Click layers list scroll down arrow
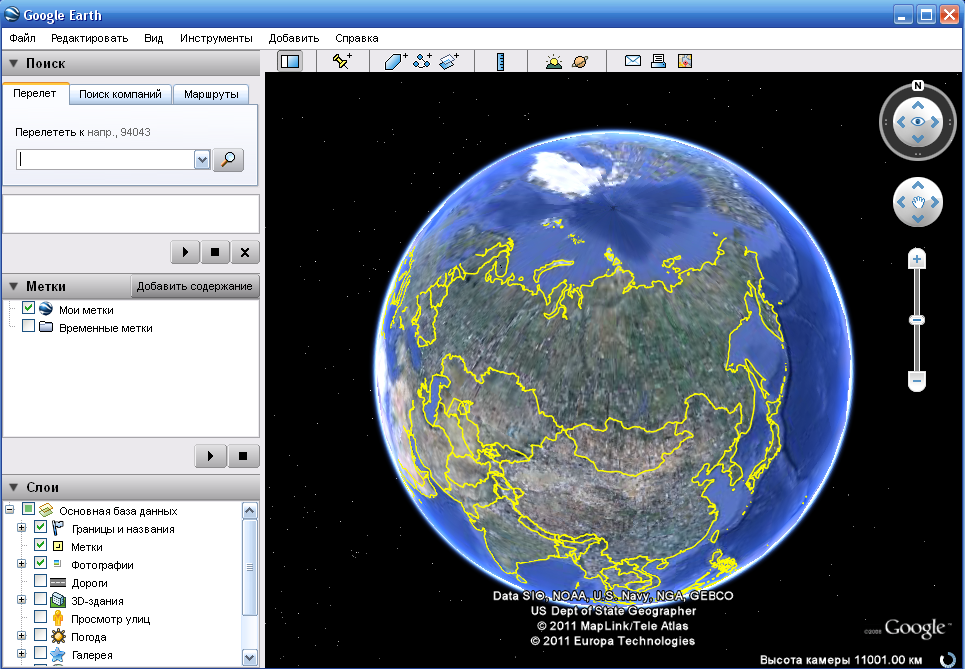The width and height of the screenshot is (965, 669). 249,657
